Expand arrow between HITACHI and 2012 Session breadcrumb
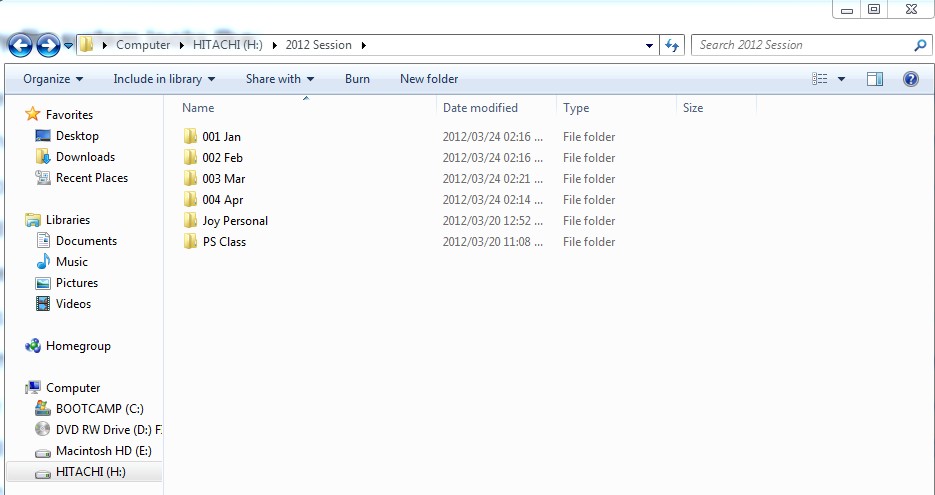 [274, 45]
